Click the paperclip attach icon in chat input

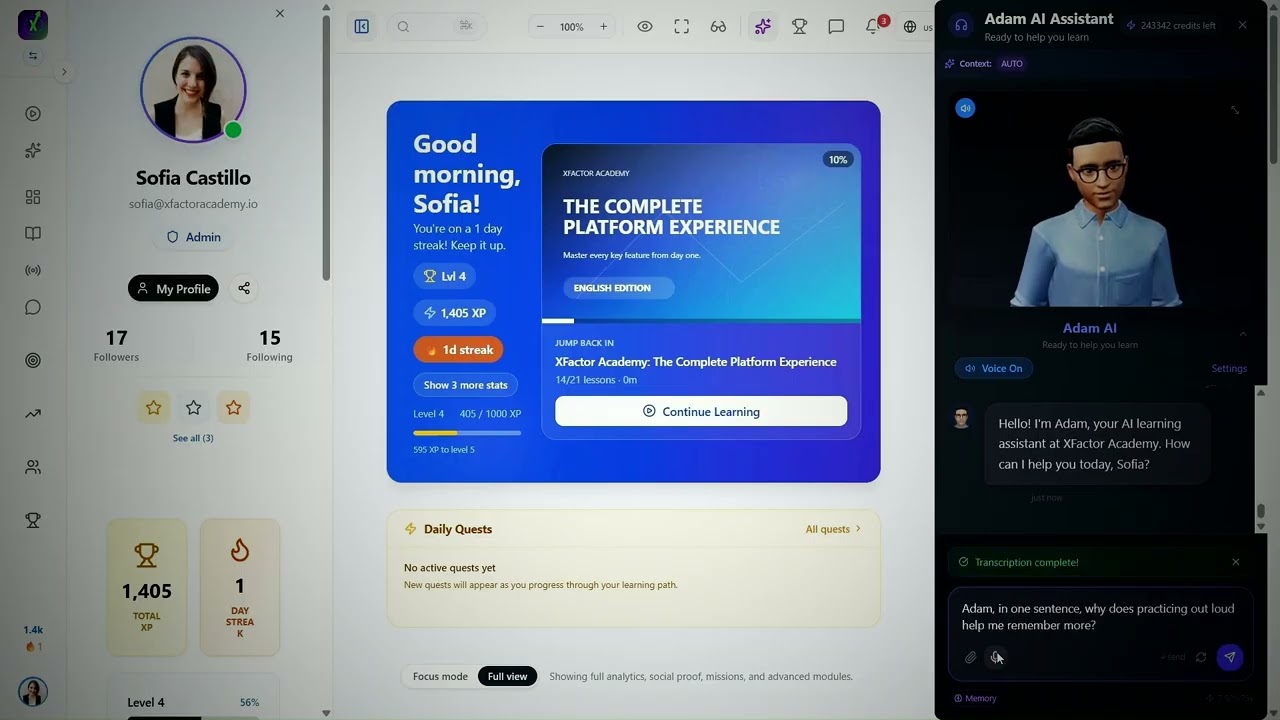pyautogui.click(x=970, y=657)
